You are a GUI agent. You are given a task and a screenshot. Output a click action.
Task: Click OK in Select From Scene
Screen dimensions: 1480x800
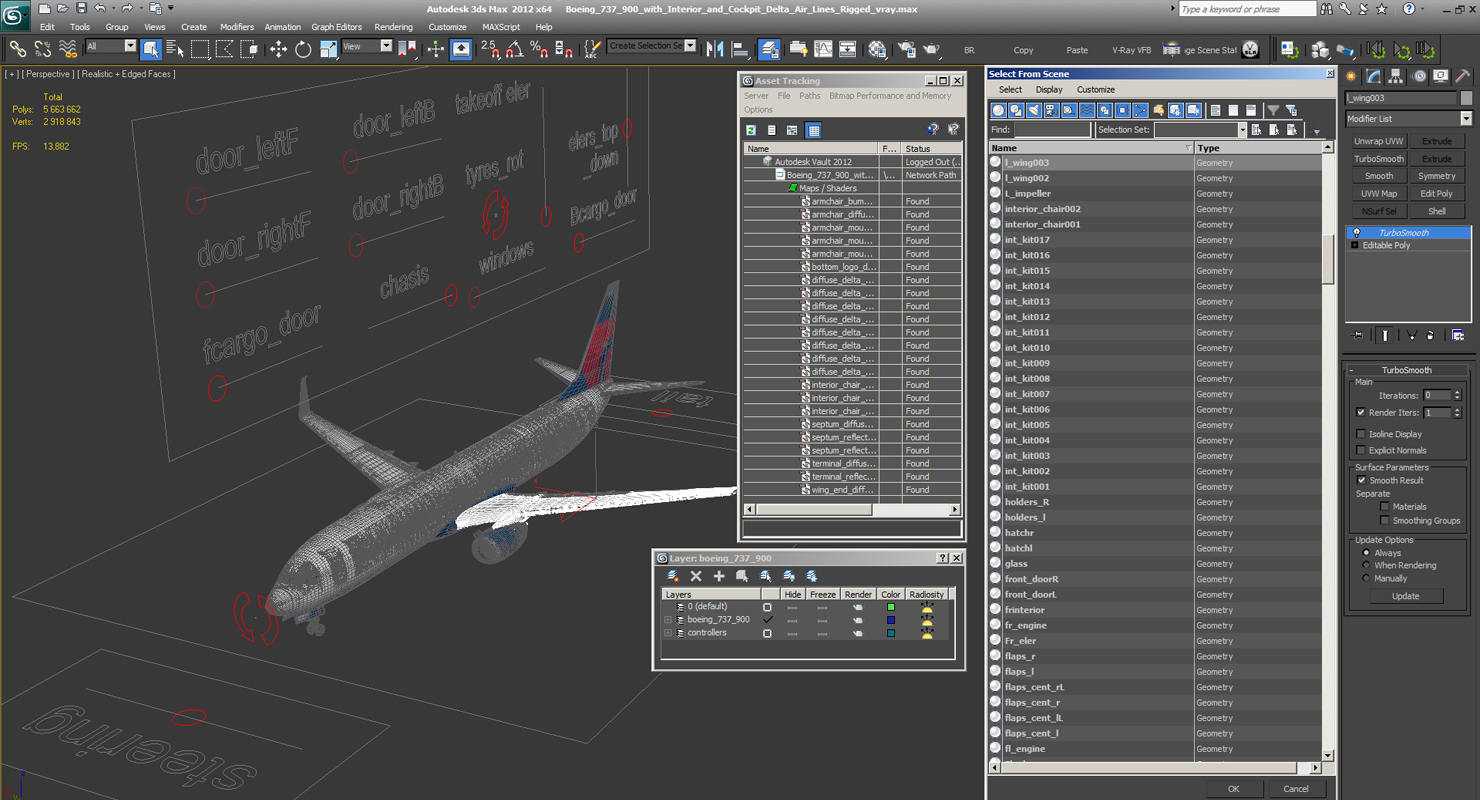[1233, 788]
